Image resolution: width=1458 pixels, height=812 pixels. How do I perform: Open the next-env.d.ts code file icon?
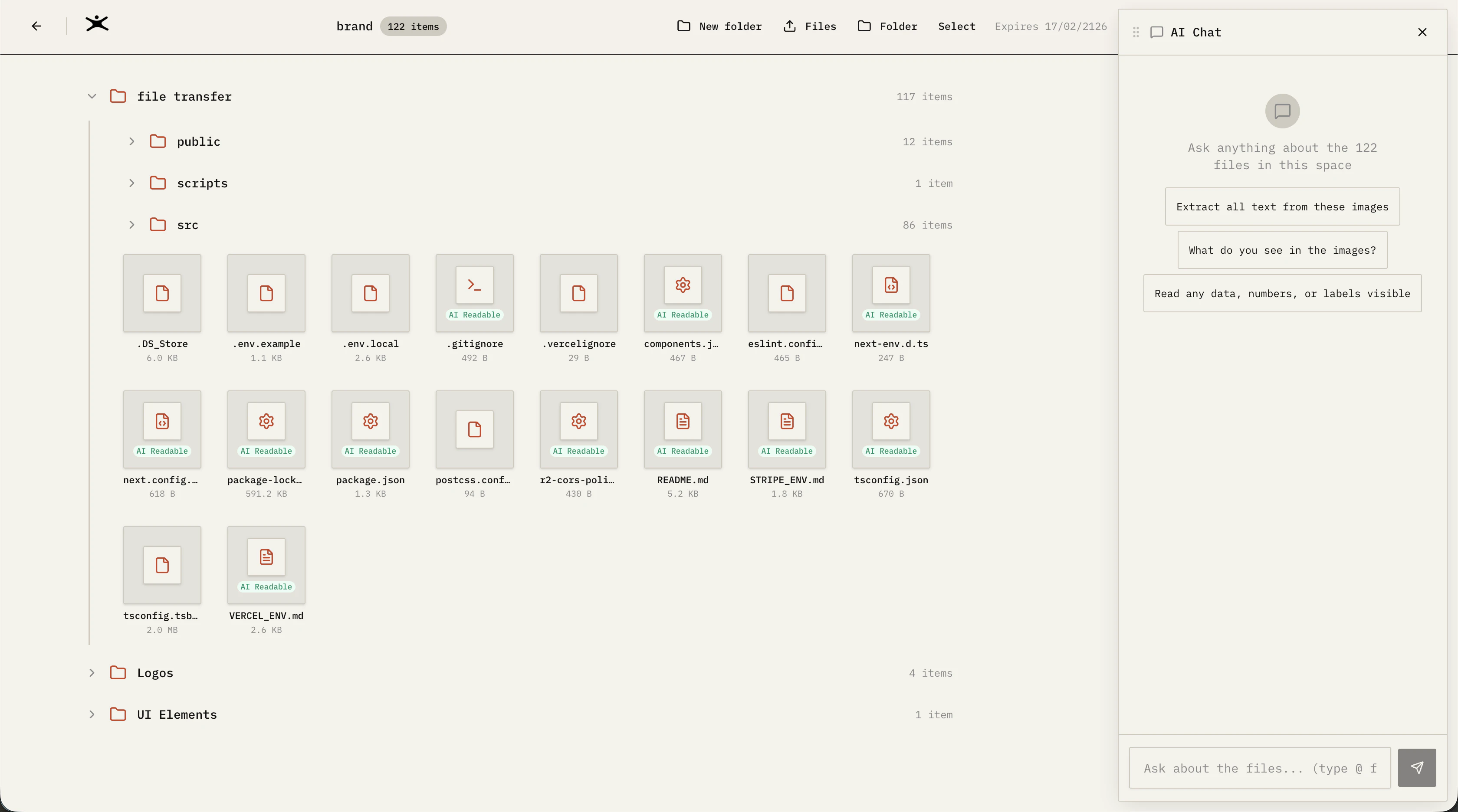tap(891, 285)
